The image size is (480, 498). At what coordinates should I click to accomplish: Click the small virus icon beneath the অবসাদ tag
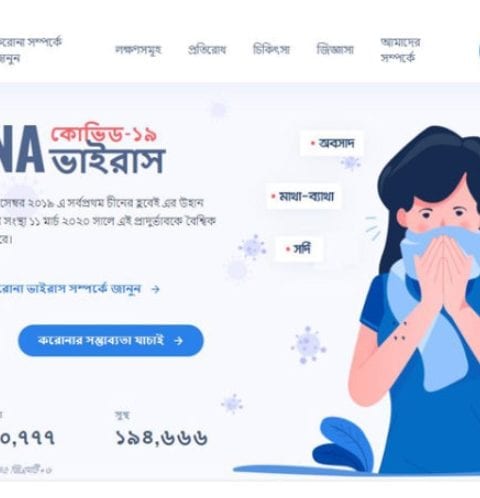coord(351,163)
